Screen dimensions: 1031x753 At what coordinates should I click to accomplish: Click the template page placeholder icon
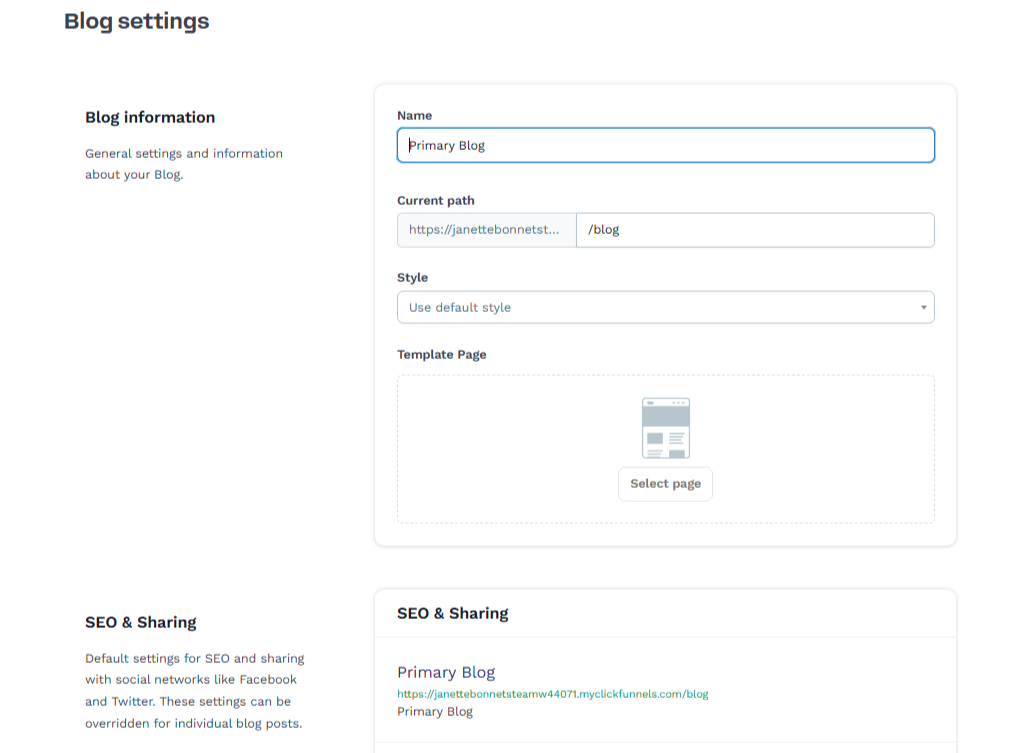click(x=665, y=428)
